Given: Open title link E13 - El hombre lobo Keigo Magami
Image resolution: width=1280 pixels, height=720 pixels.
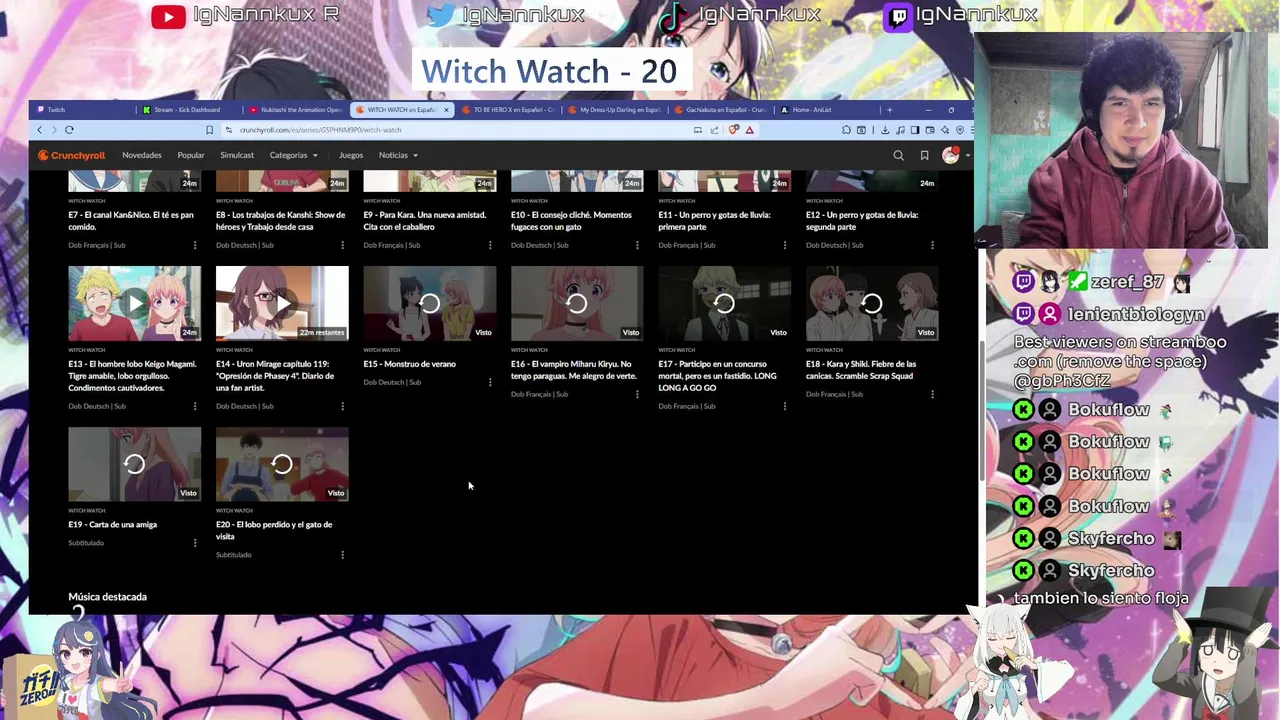Looking at the screenshot, I should point(131,376).
